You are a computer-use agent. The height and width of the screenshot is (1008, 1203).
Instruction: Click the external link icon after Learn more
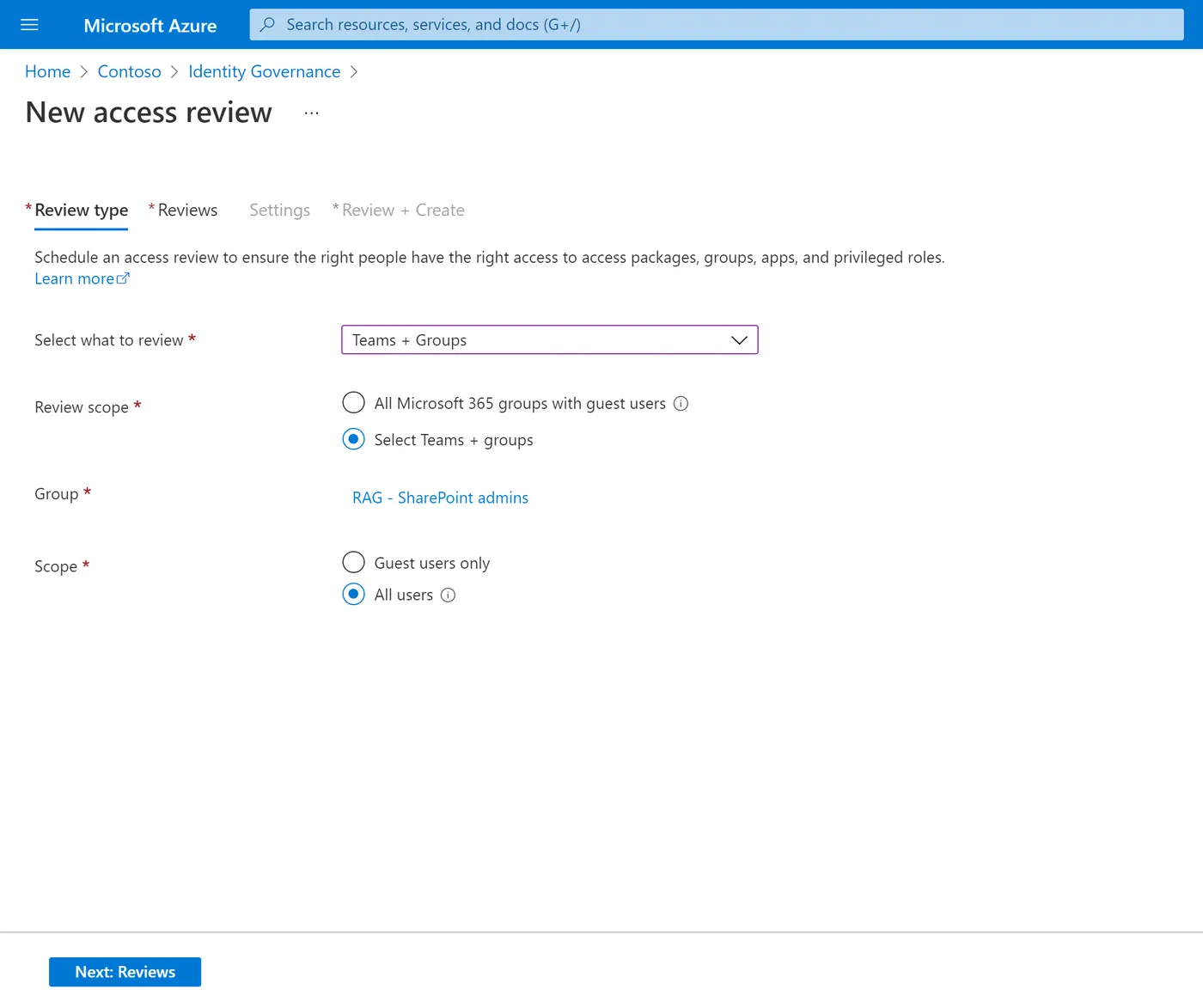[123, 278]
